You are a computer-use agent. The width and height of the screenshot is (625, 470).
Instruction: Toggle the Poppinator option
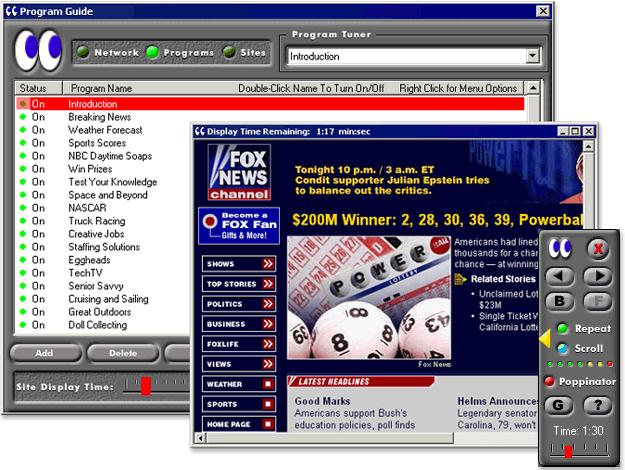pyautogui.click(x=549, y=382)
